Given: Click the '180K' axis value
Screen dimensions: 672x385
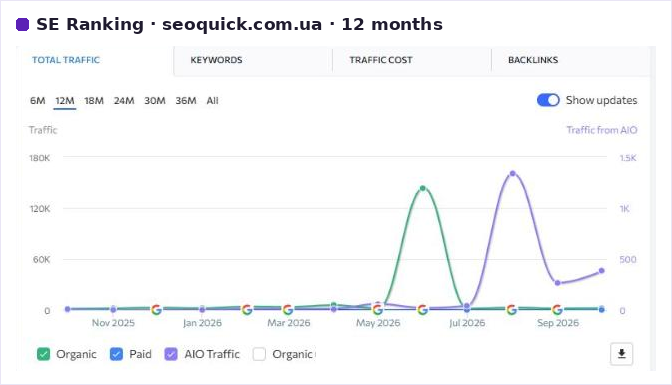Looking at the screenshot, I should (x=39, y=158).
